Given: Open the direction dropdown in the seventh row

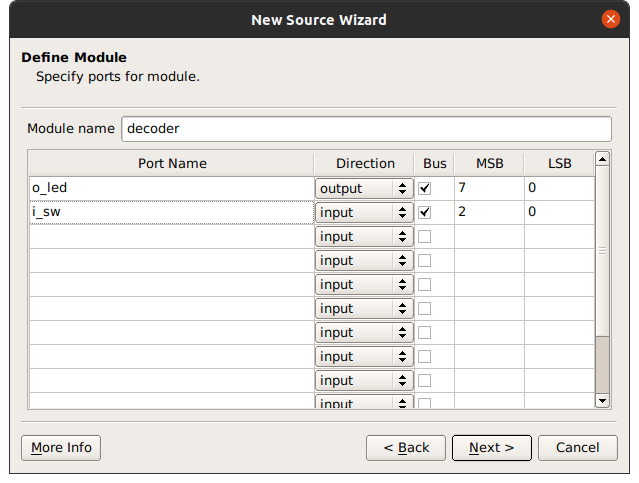Looking at the screenshot, I should (x=364, y=333).
